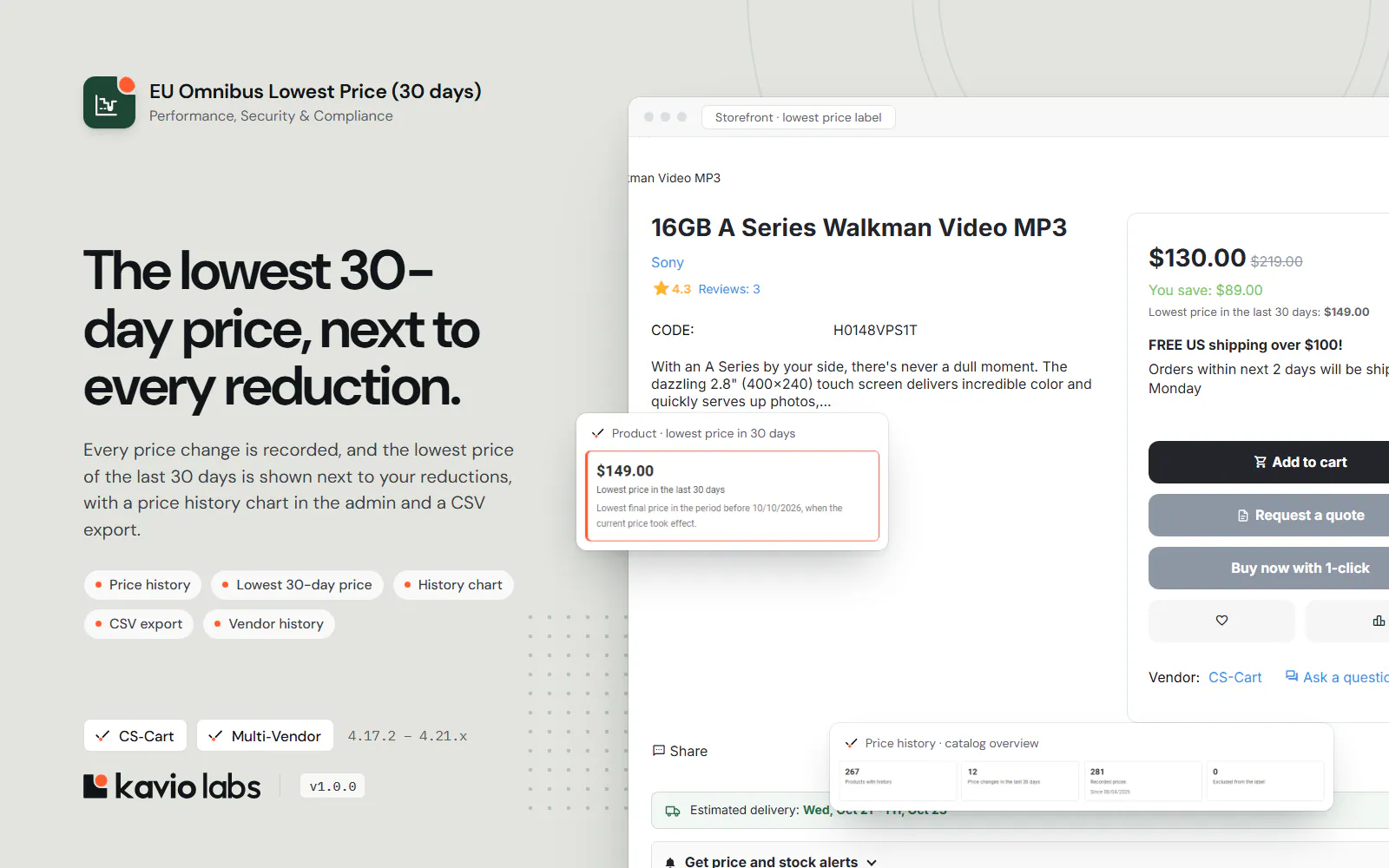Click the 267 products with history stat
This screenshot has width=1389, height=868.
tap(898, 780)
